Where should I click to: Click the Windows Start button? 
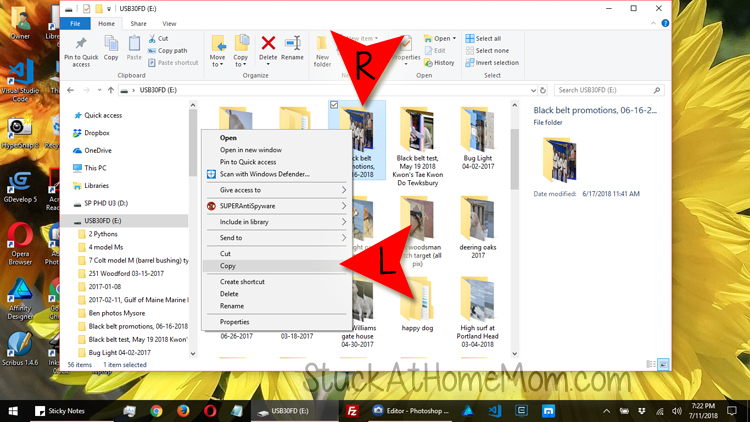(x=13, y=411)
